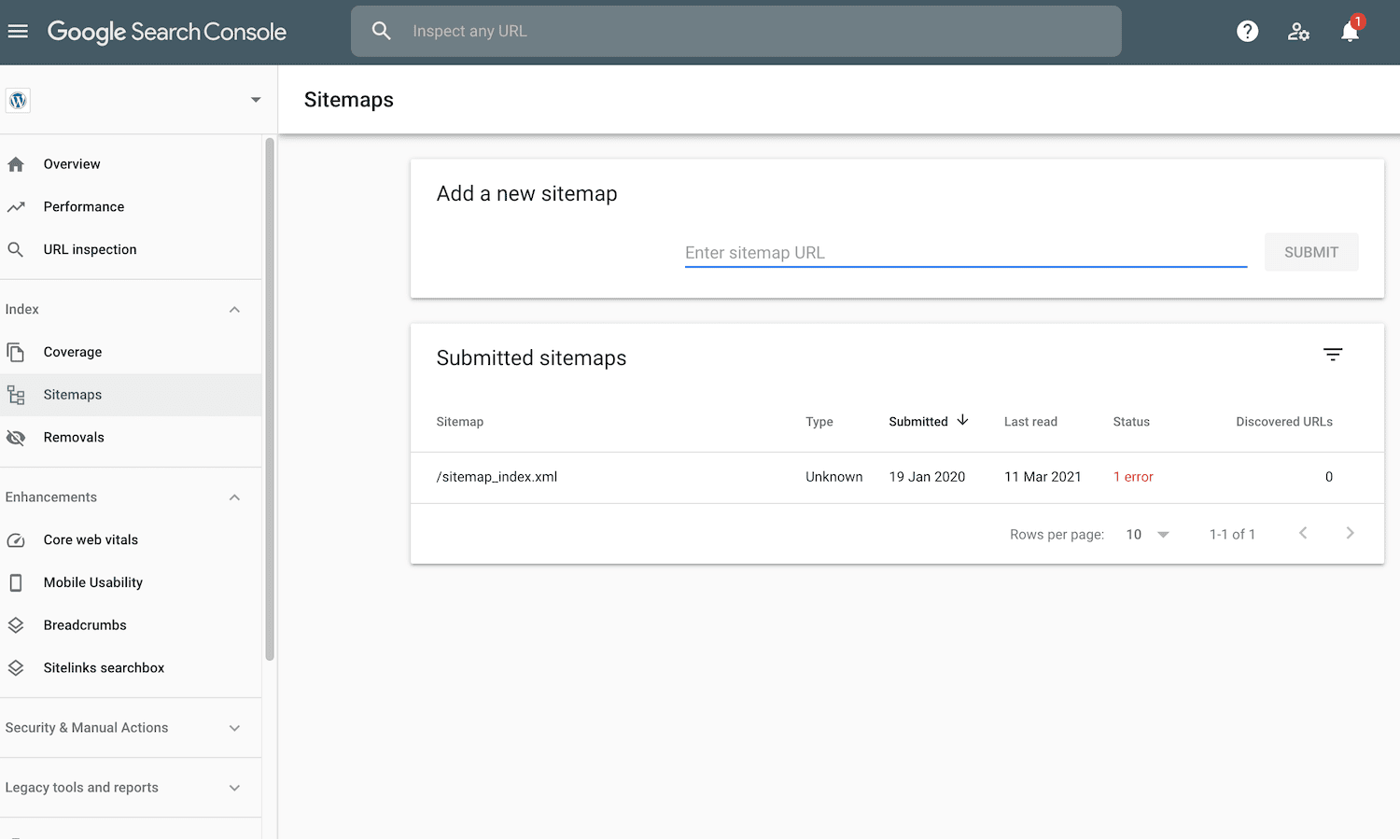Switch to the Performance report
Viewport: 1400px width, 840px height.
pos(84,206)
